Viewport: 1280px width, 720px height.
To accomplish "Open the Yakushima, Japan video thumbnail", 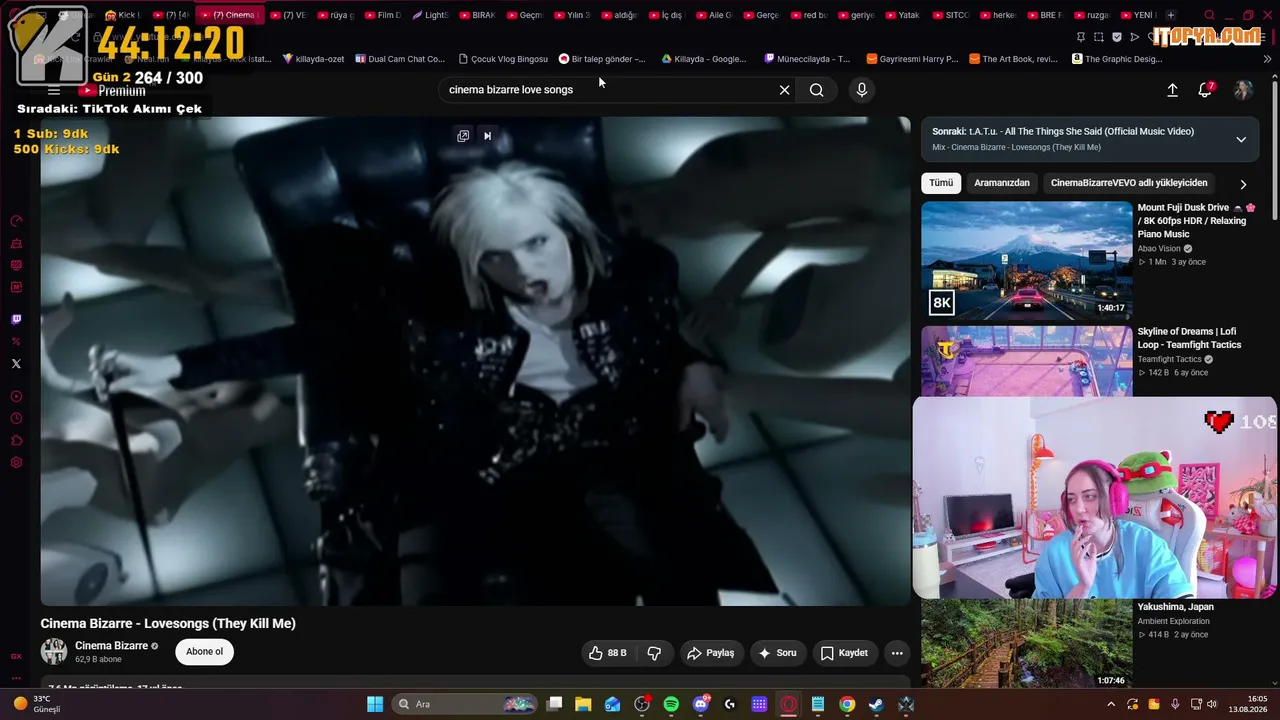I will click(x=1027, y=644).
